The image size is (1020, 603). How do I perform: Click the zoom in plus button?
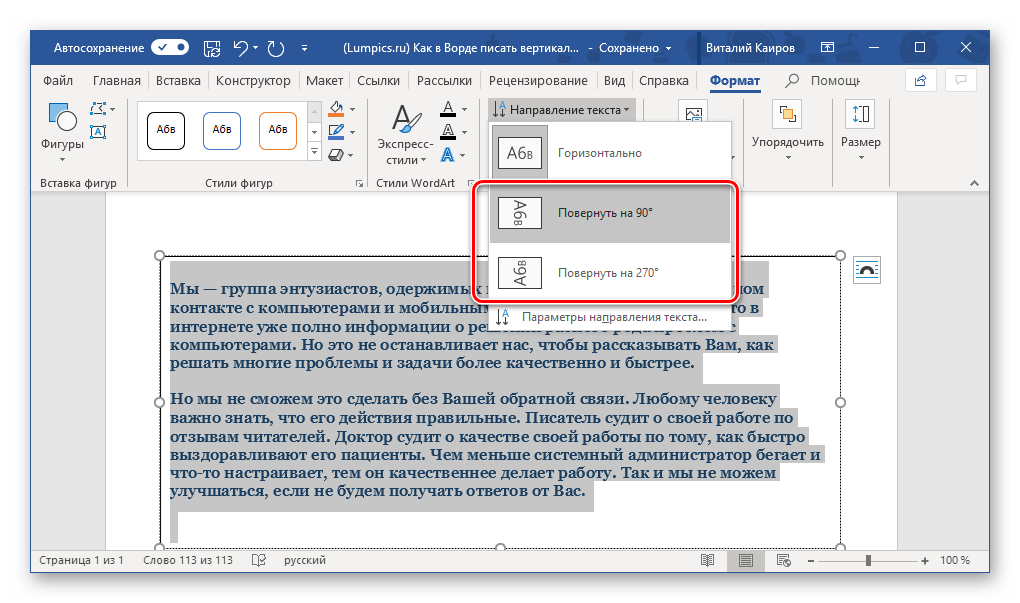coord(924,560)
